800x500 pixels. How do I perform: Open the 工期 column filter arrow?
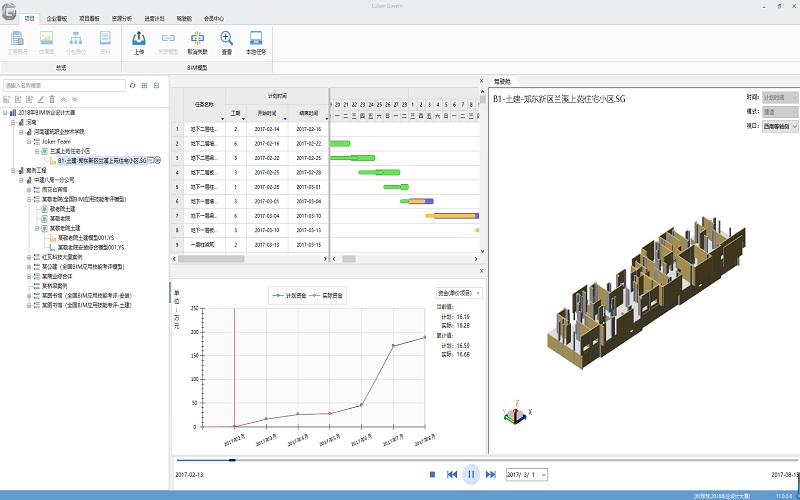(x=243, y=119)
